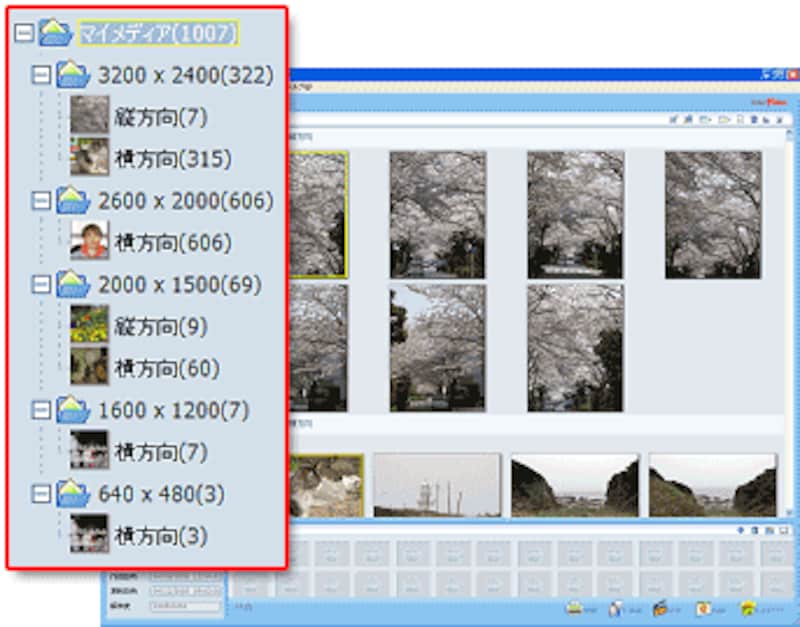Screen dimensions: 800x627
Task: Select the top-right cherry blossom photo thumbnail
Action: point(713,215)
